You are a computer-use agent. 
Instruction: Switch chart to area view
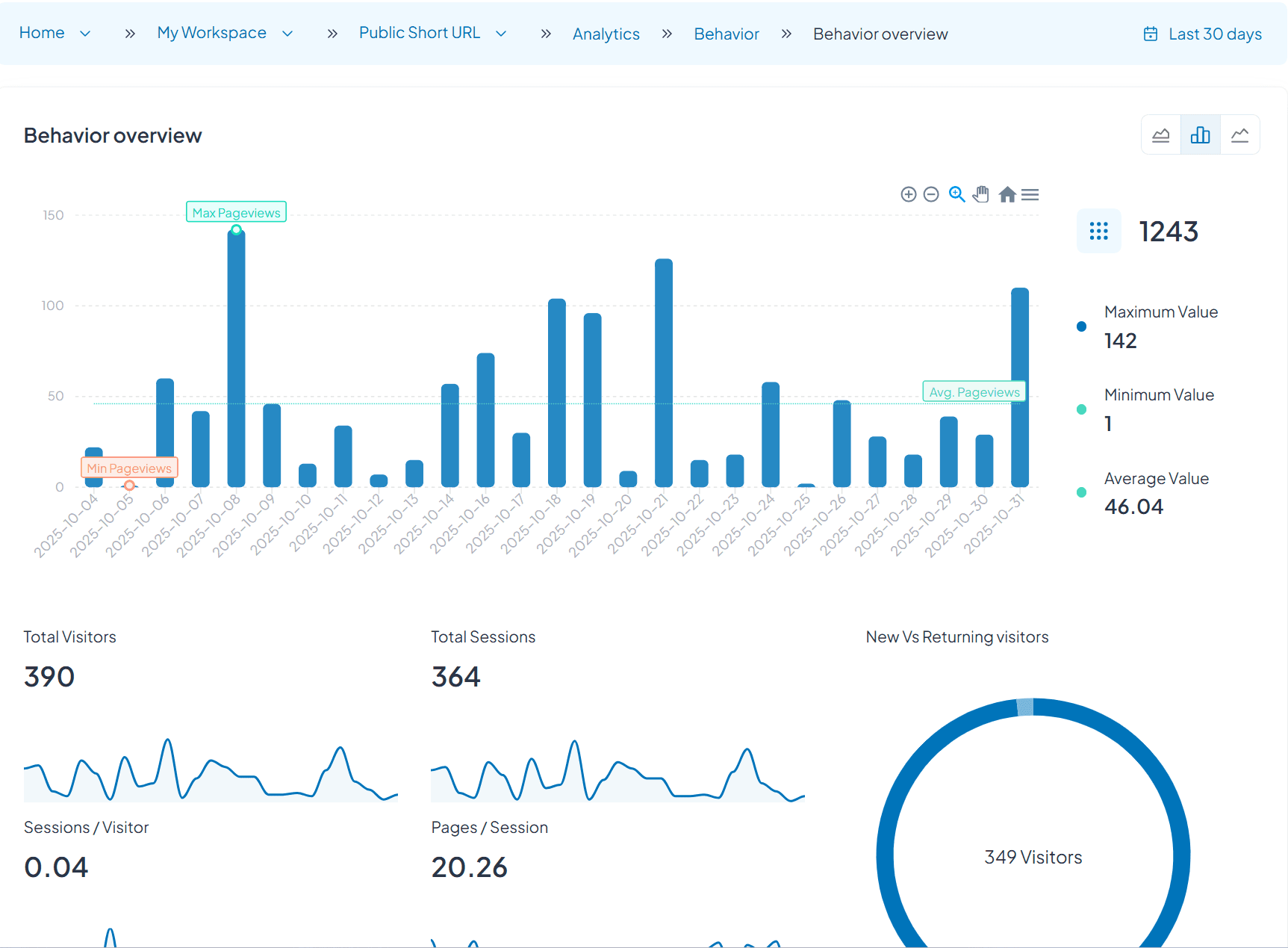pos(1160,134)
